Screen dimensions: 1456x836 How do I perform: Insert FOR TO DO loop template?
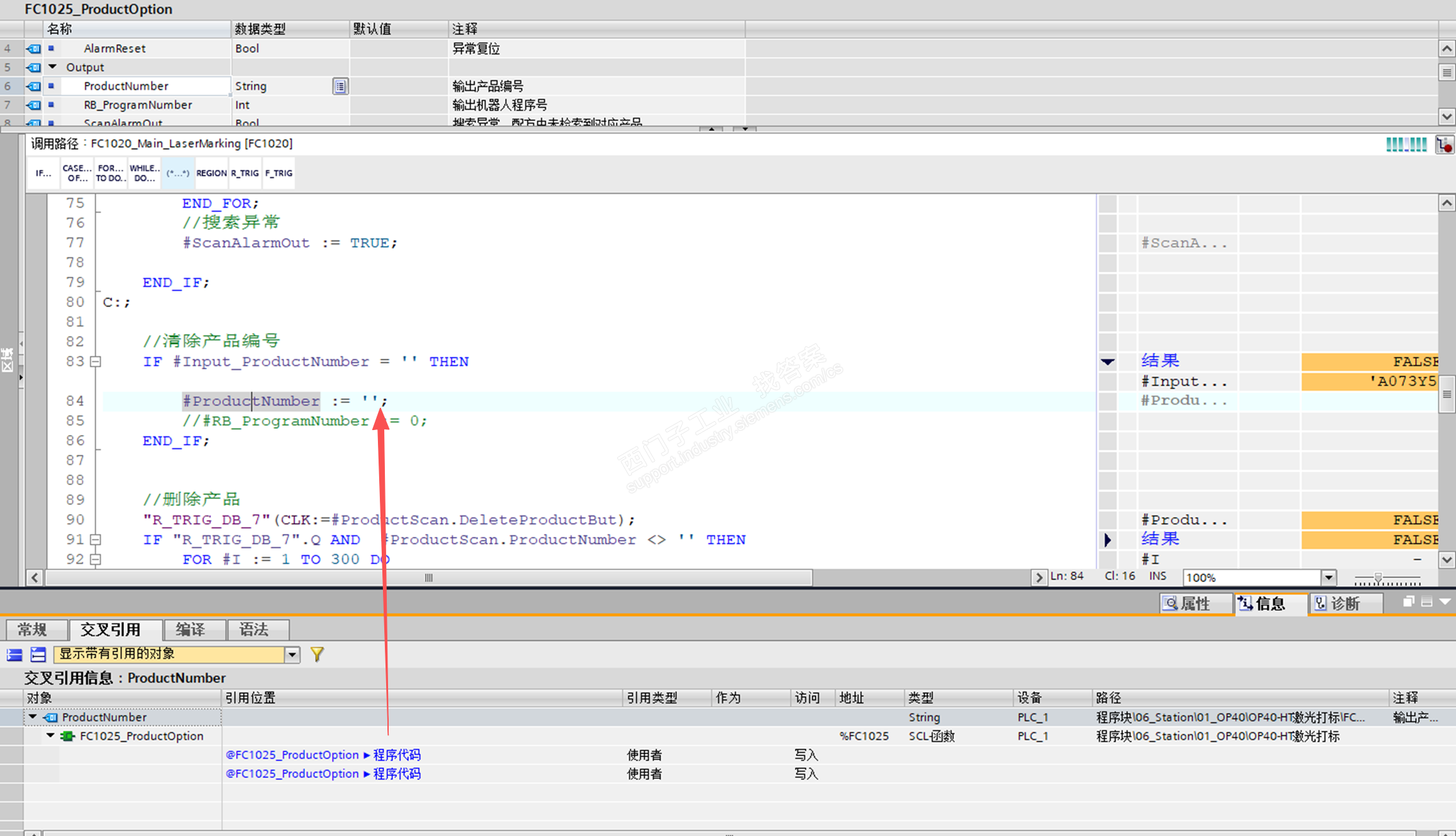coord(111,173)
